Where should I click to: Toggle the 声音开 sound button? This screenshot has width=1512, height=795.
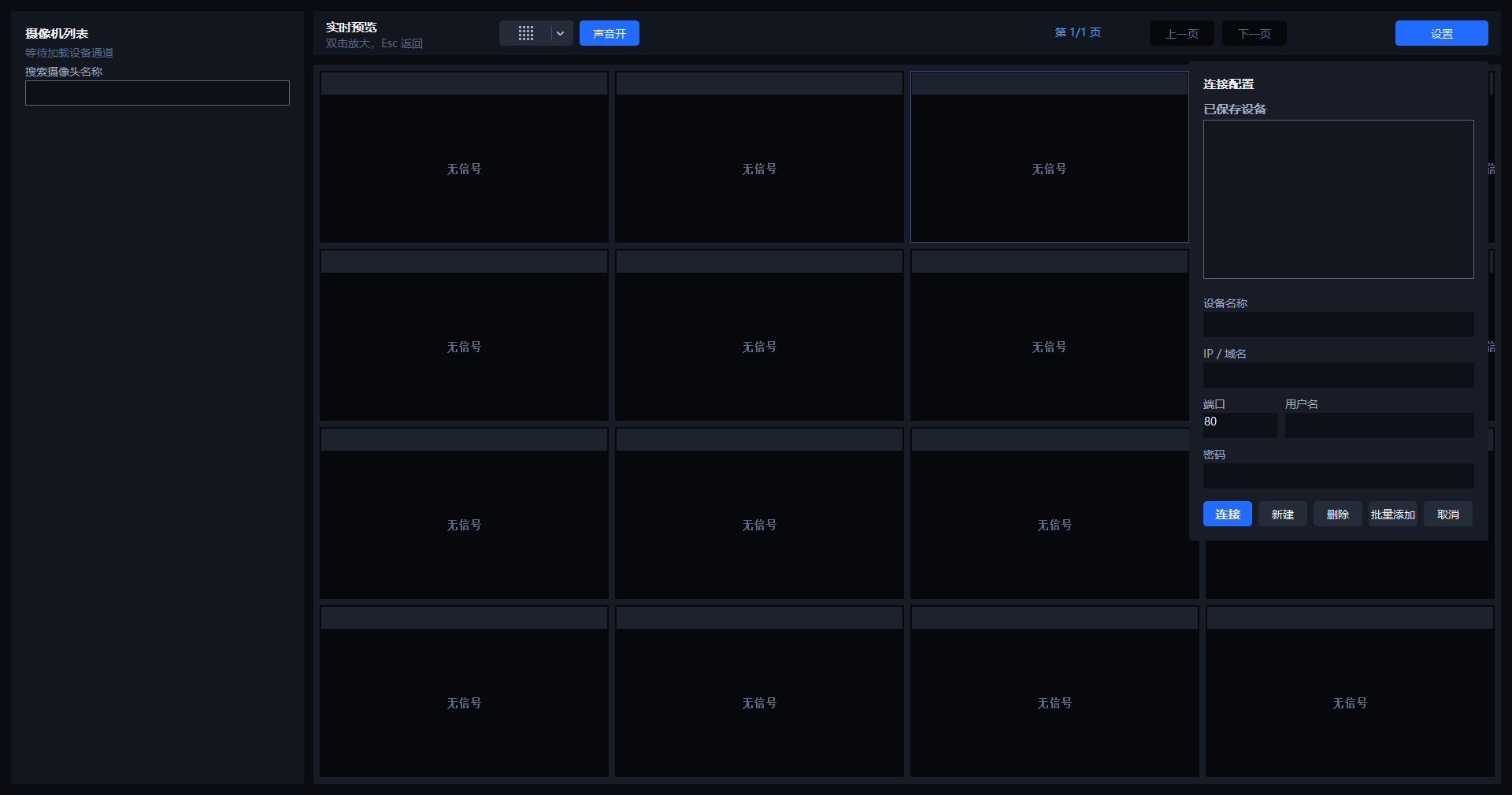[610, 33]
